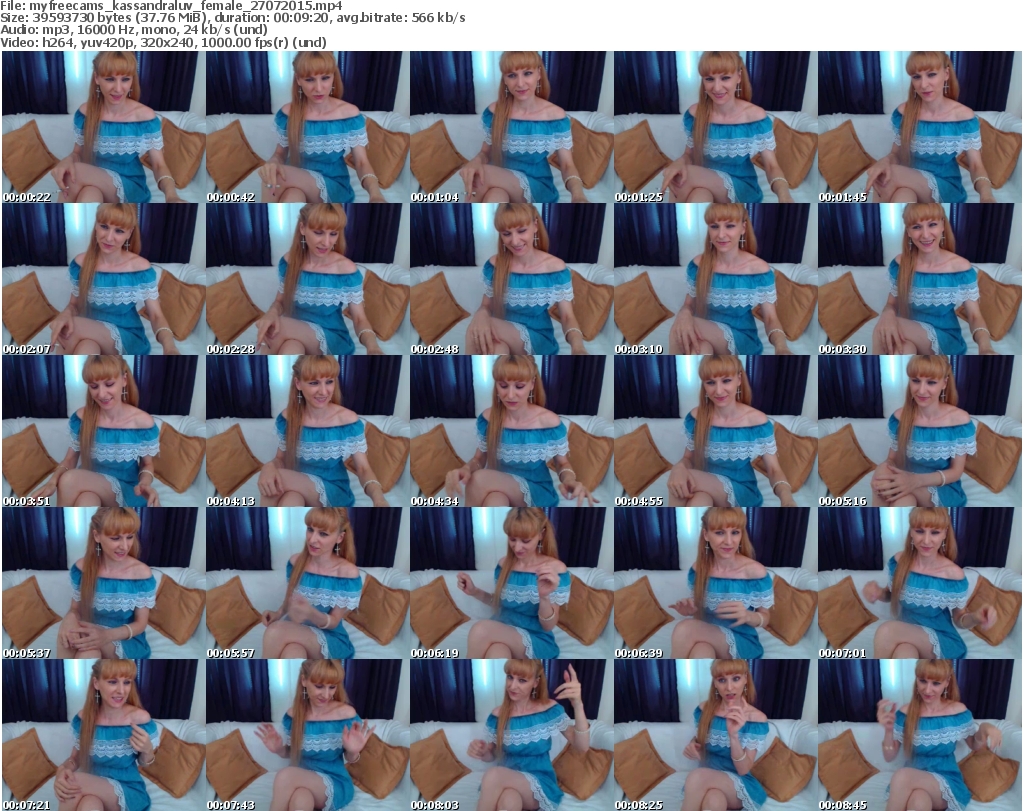This screenshot has width=1024, height=811.
Task: Select the thumbnail frame at 00:07:43
Action: (307, 735)
